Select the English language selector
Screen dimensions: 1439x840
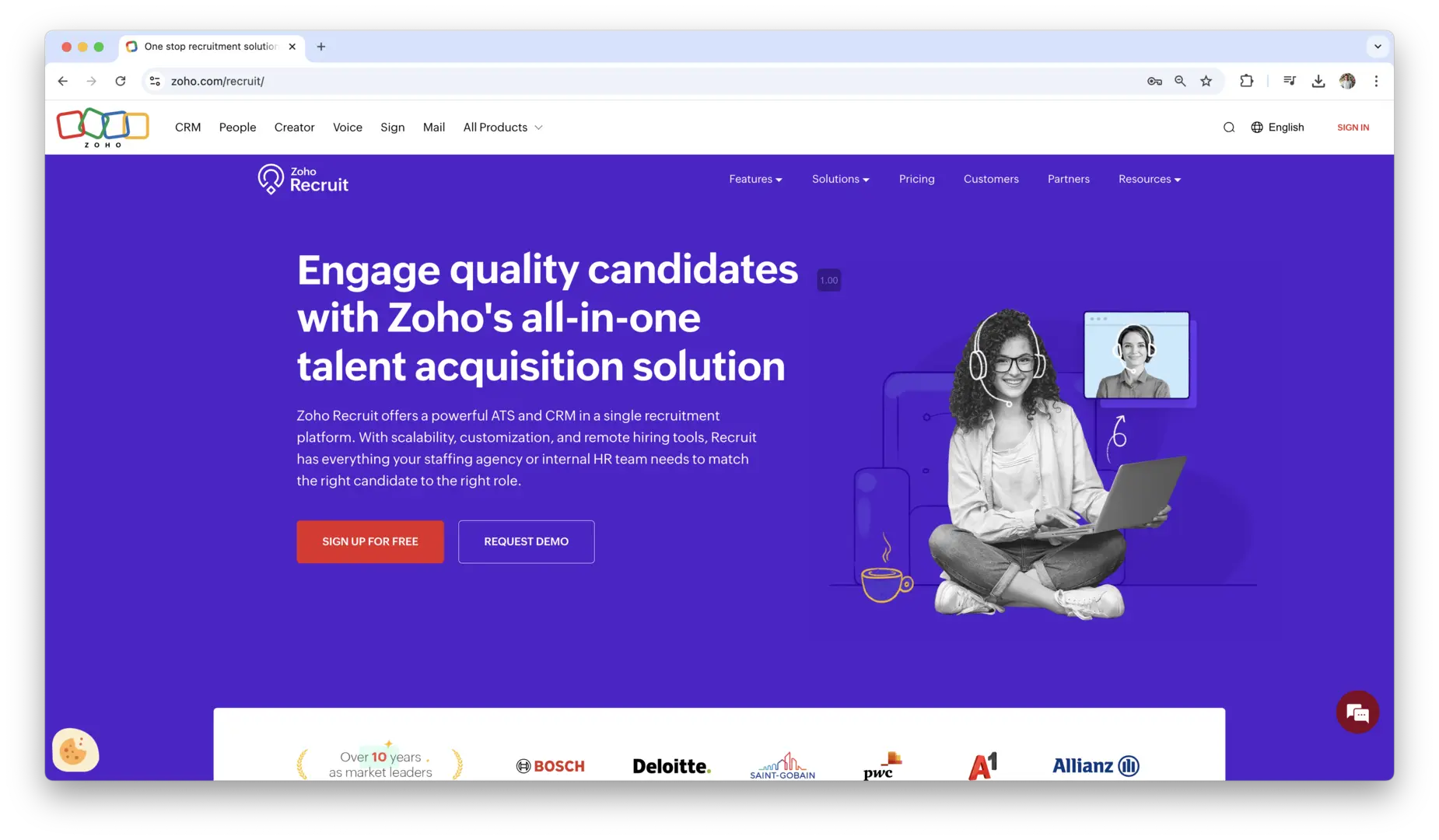[1277, 128]
